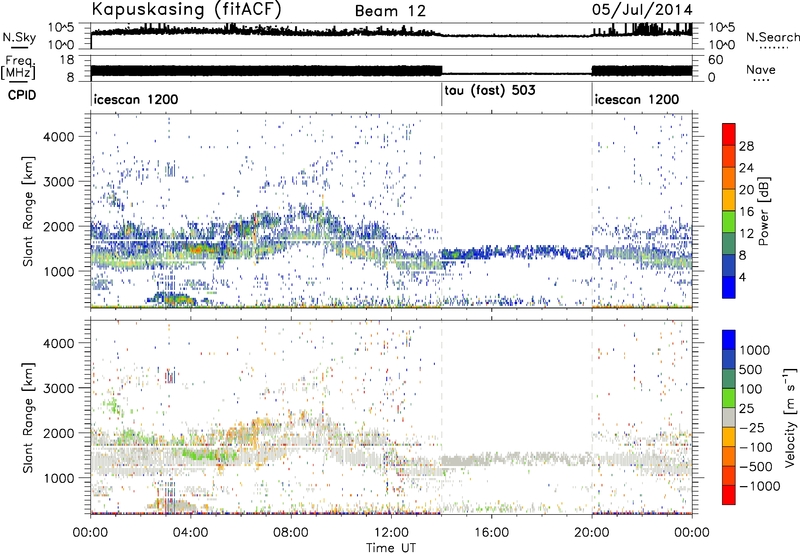Select the tau (fast) 503 mode label
The height and width of the screenshot is (554, 800).
point(490,91)
